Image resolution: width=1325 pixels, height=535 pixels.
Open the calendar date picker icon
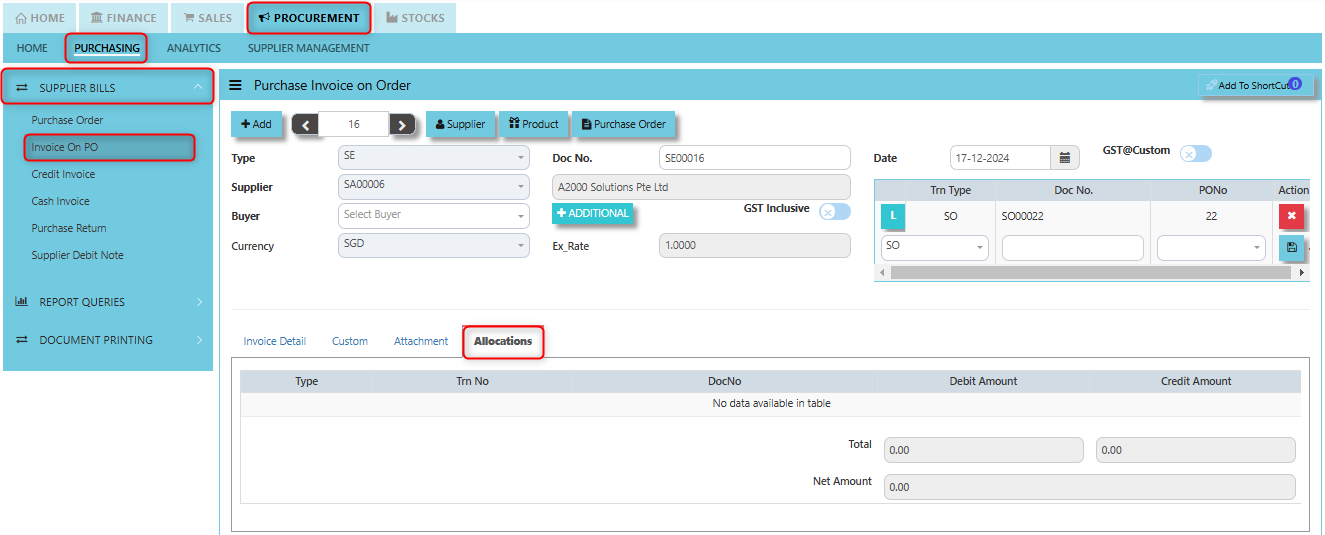[1064, 158]
